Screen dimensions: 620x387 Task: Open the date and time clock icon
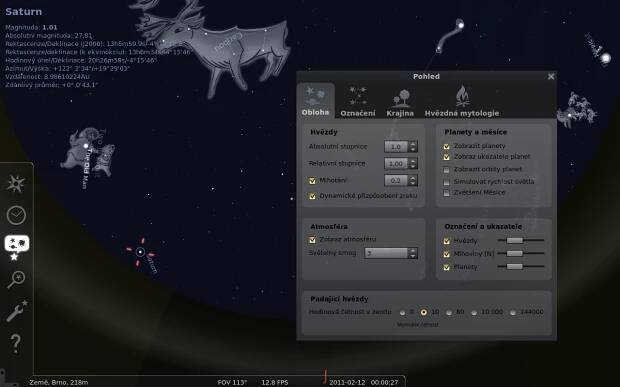pyautogui.click(x=16, y=215)
